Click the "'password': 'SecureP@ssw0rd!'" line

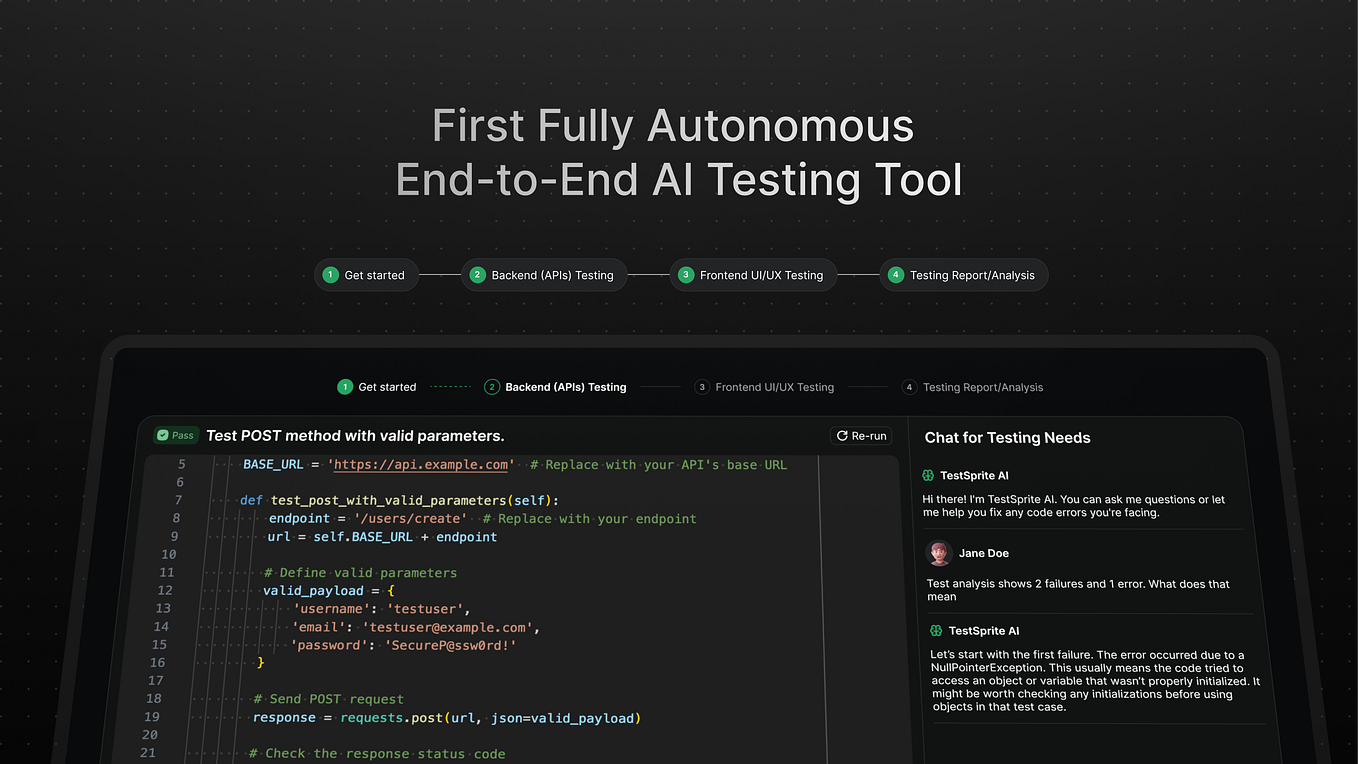404,645
